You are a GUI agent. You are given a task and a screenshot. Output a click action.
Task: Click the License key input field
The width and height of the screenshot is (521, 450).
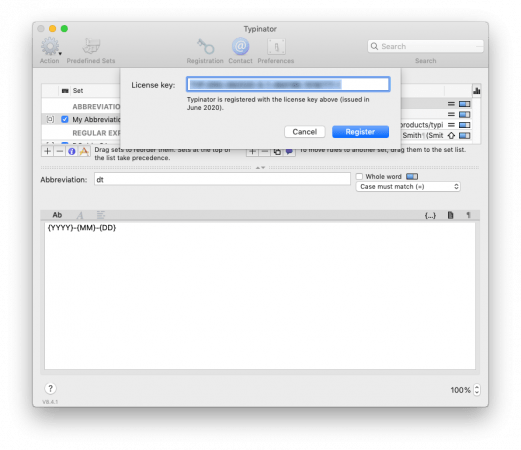tap(288, 84)
